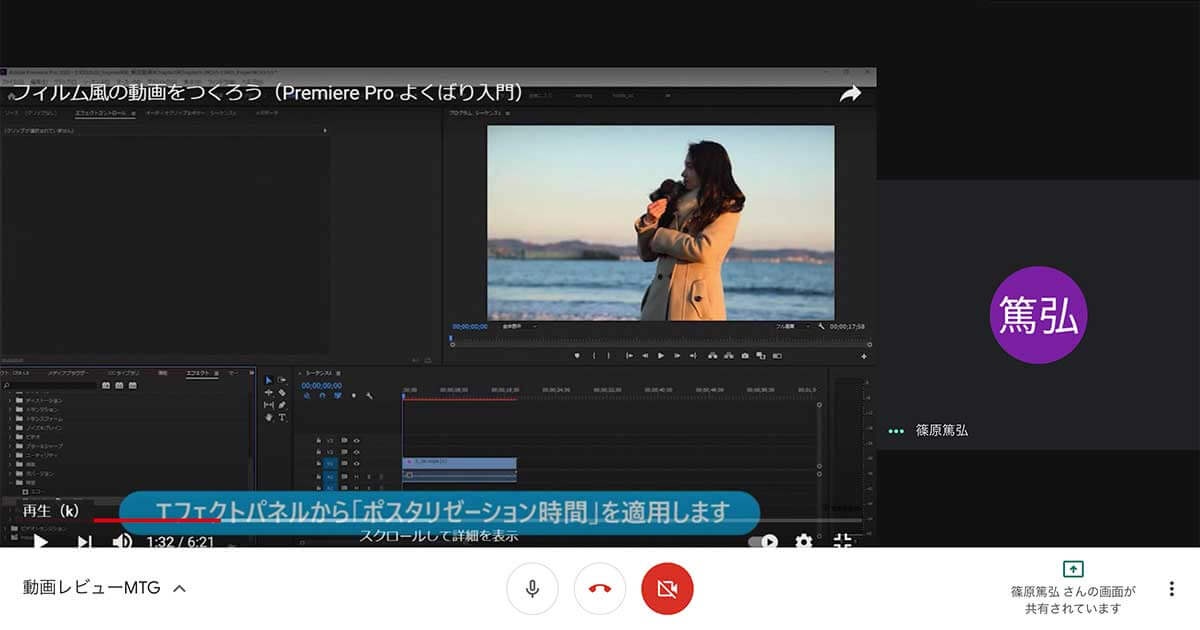Image resolution: width=1200 pixels, height=630 pixels.
Task: Expand the ユーティリティ effects folder
Action: [x=9, y=455]
